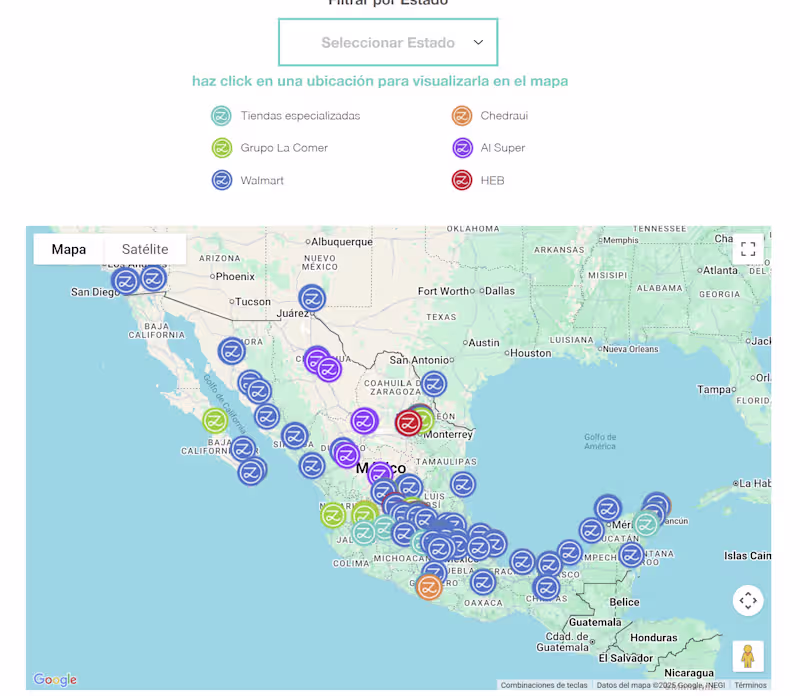Select the blue marker in Oaxaca
This screenshot has width=800, height=696.
(x=482, y=582)
